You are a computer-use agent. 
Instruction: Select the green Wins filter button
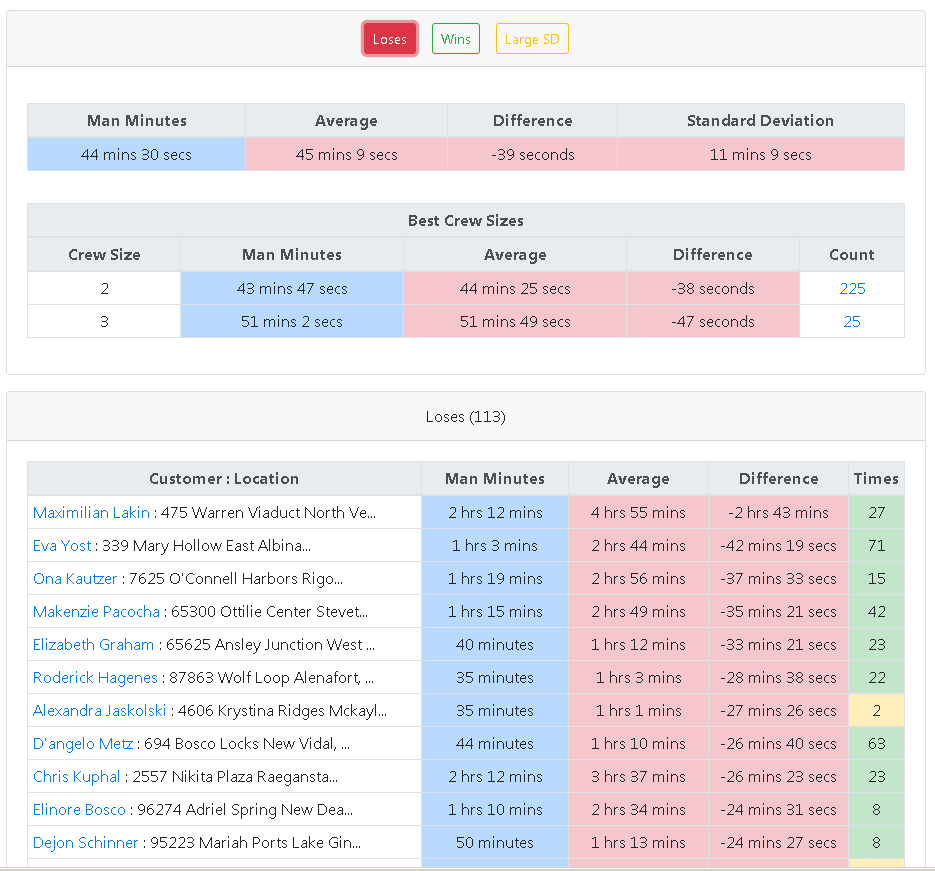coord(455,39)
